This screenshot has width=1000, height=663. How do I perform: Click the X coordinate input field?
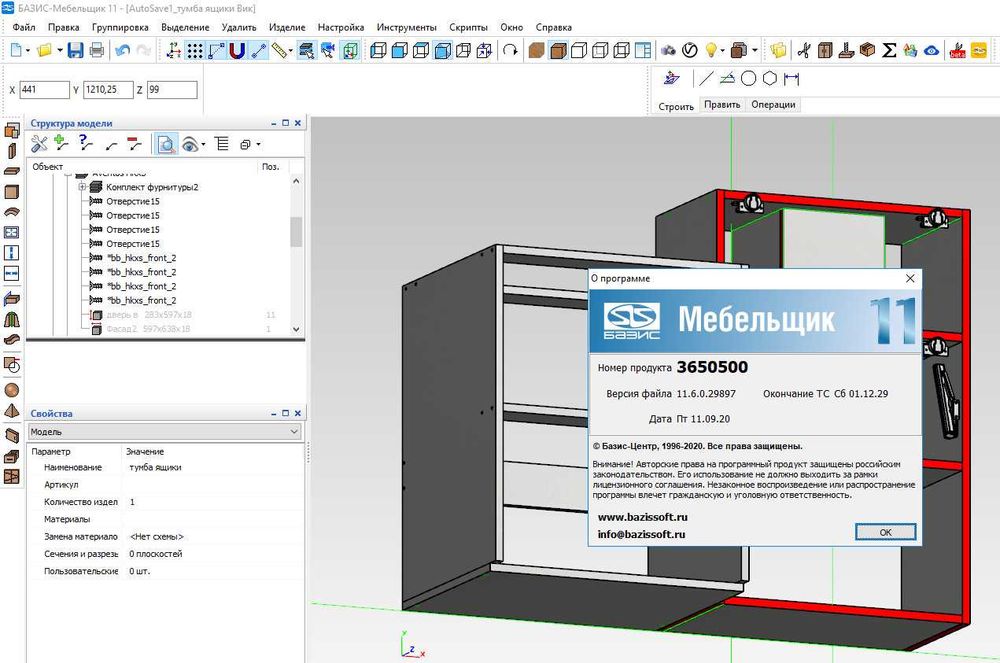(44, 90)
